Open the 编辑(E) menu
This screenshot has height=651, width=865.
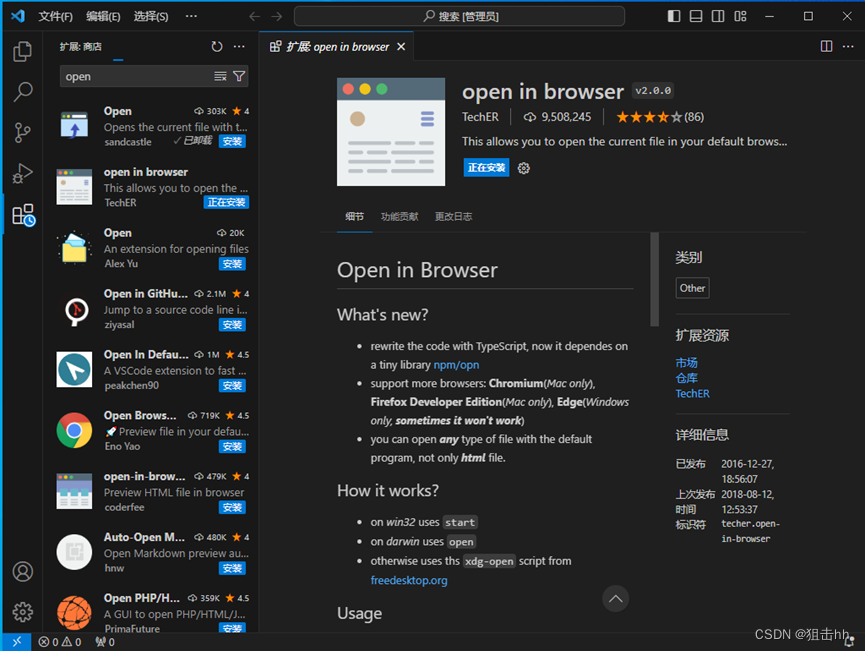(x=103, y=17)
